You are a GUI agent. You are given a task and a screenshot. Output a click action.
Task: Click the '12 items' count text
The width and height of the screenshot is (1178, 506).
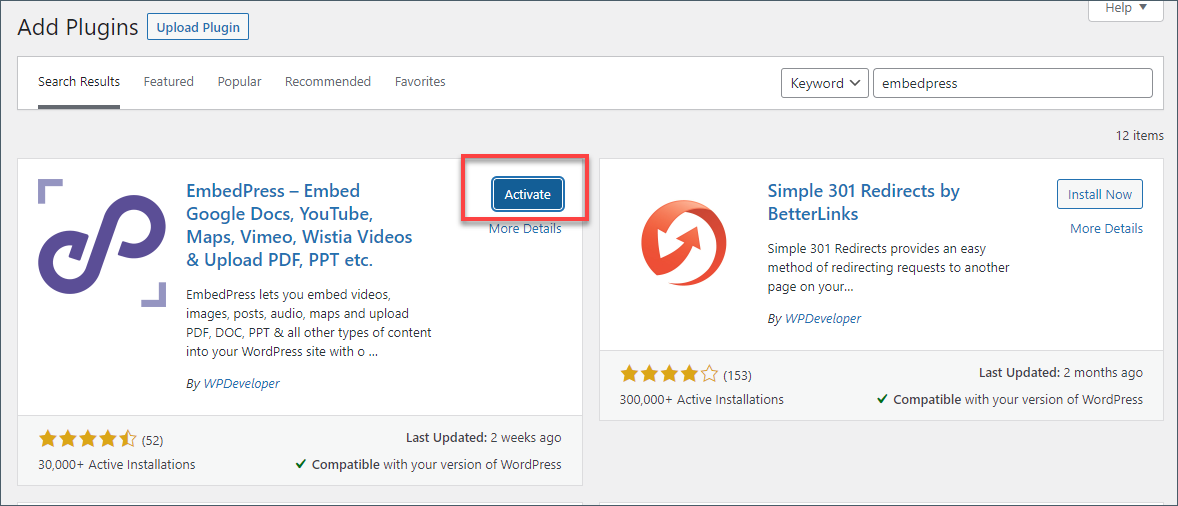1139,136
